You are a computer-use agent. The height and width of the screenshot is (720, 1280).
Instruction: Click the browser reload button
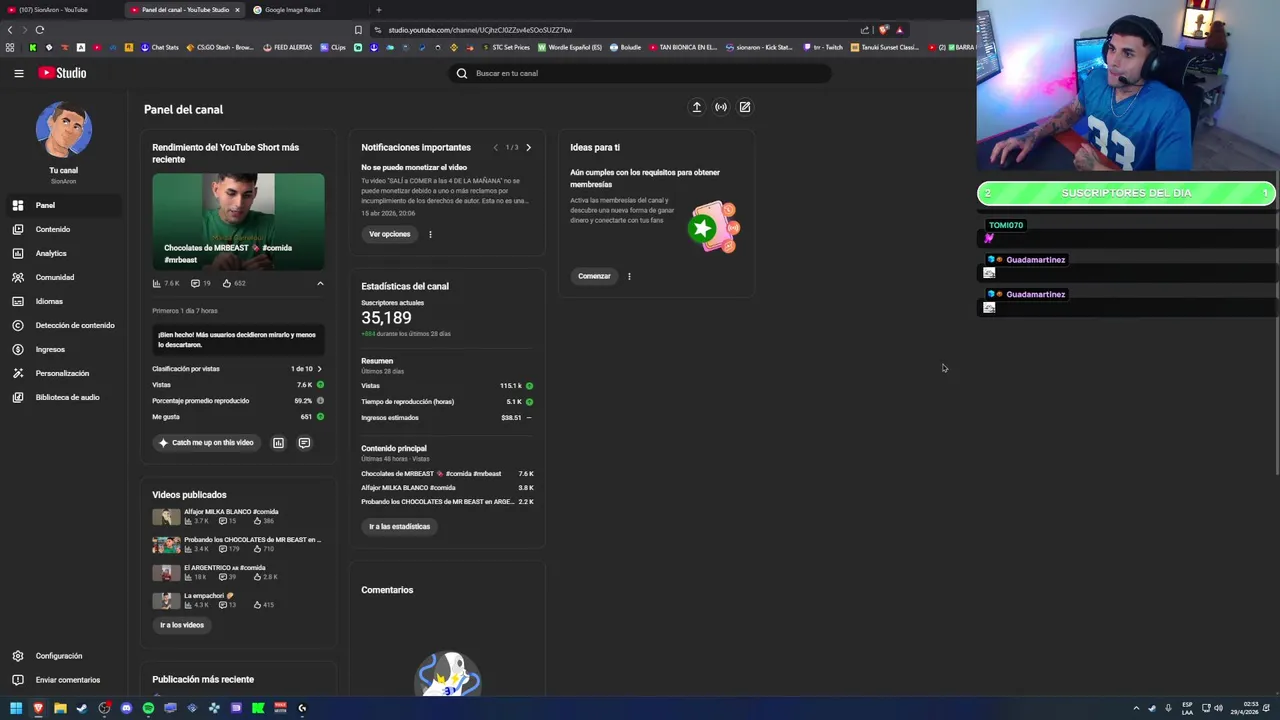pyautogui.click(x=39, y=30)
